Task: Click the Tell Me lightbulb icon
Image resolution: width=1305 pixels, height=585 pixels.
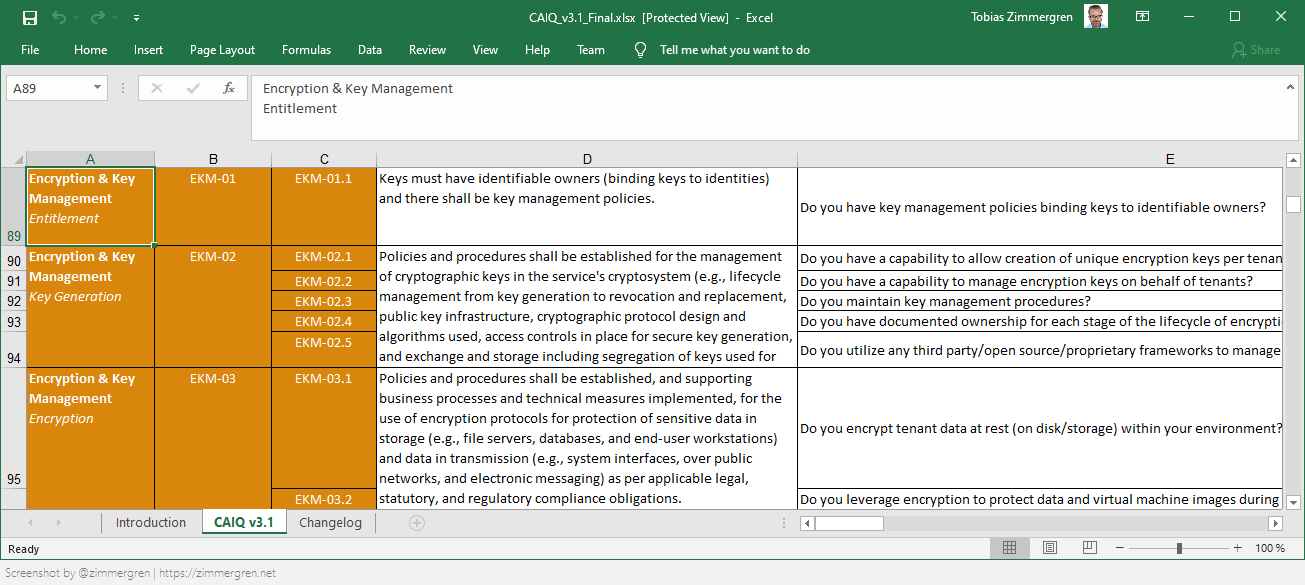Action: click(x=640, y=49)
